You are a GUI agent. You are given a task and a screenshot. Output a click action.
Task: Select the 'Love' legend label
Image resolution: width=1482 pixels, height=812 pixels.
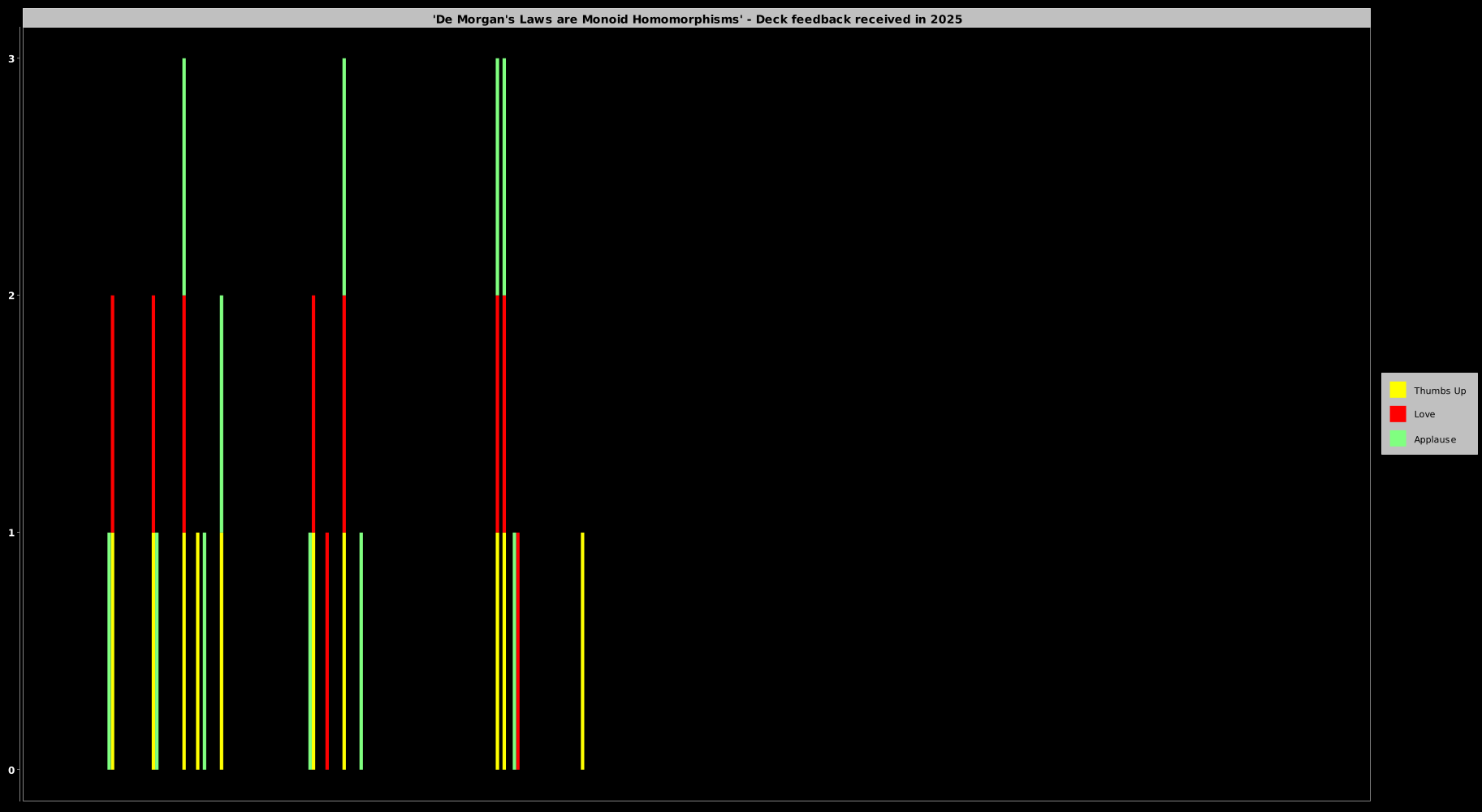pos(1424,414)
